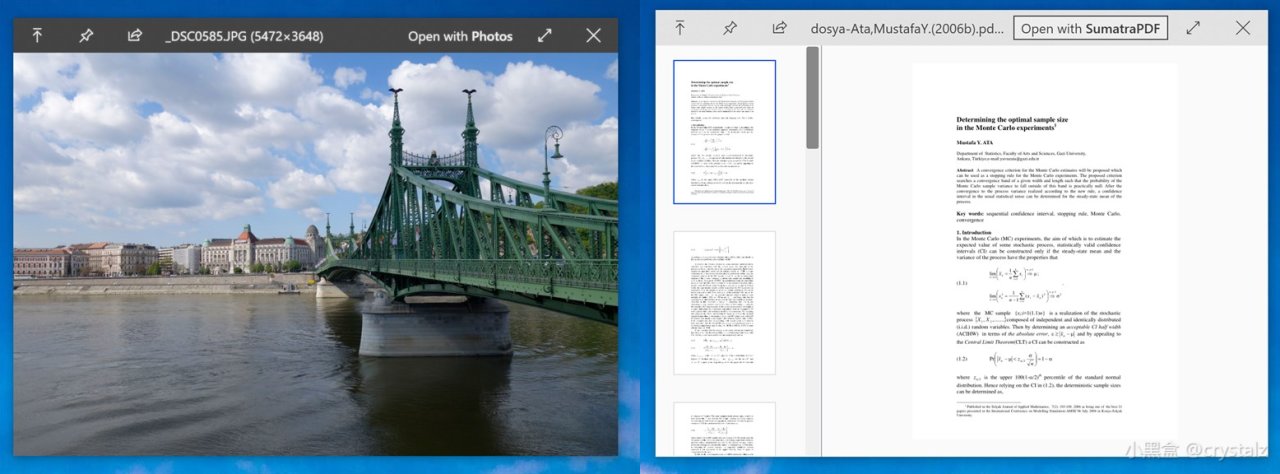Click the dosya-Ata,MustafaY.(2006b) PDF title
This screenshot has width=1280, height=474.
coord(907,28)
